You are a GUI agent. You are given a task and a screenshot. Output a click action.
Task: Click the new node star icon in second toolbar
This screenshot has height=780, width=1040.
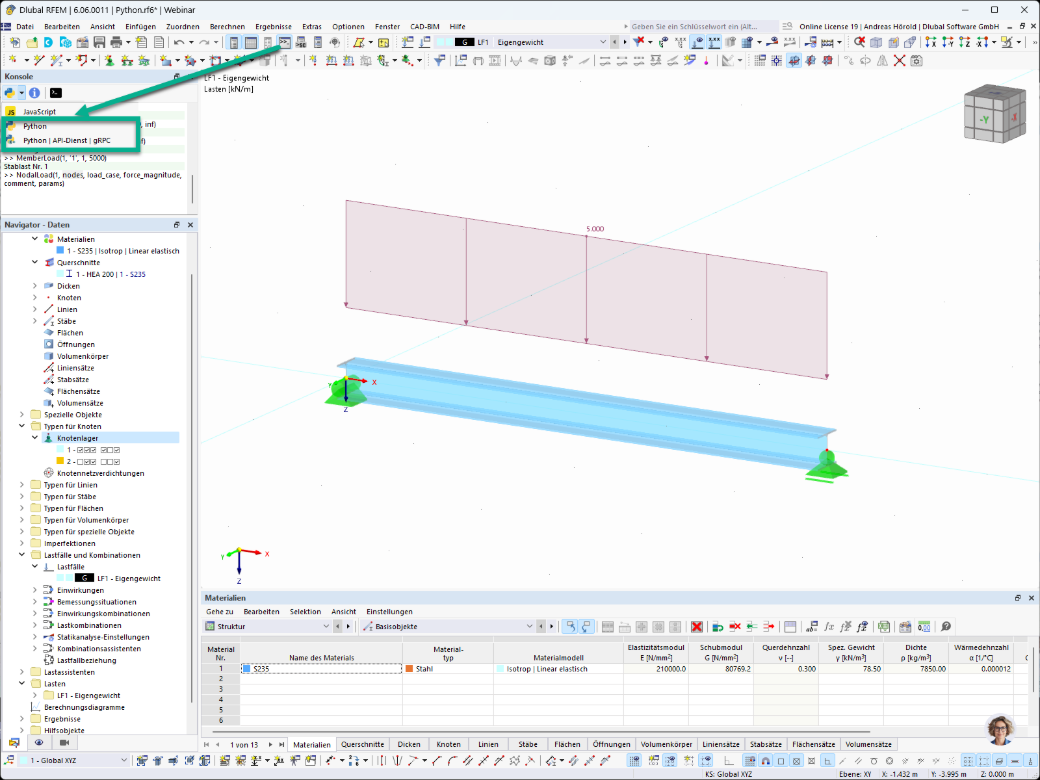[x=13, y=60]
